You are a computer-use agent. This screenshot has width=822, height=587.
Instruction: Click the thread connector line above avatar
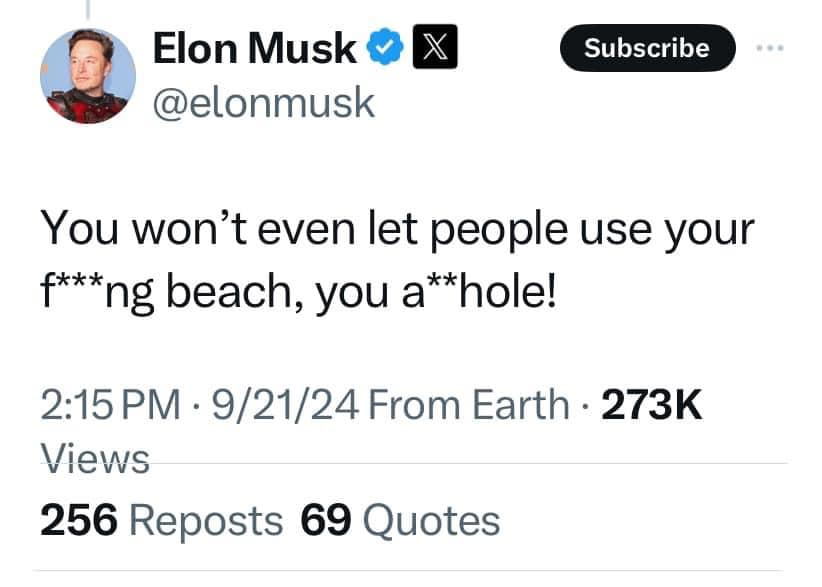[x=87, y=8]
